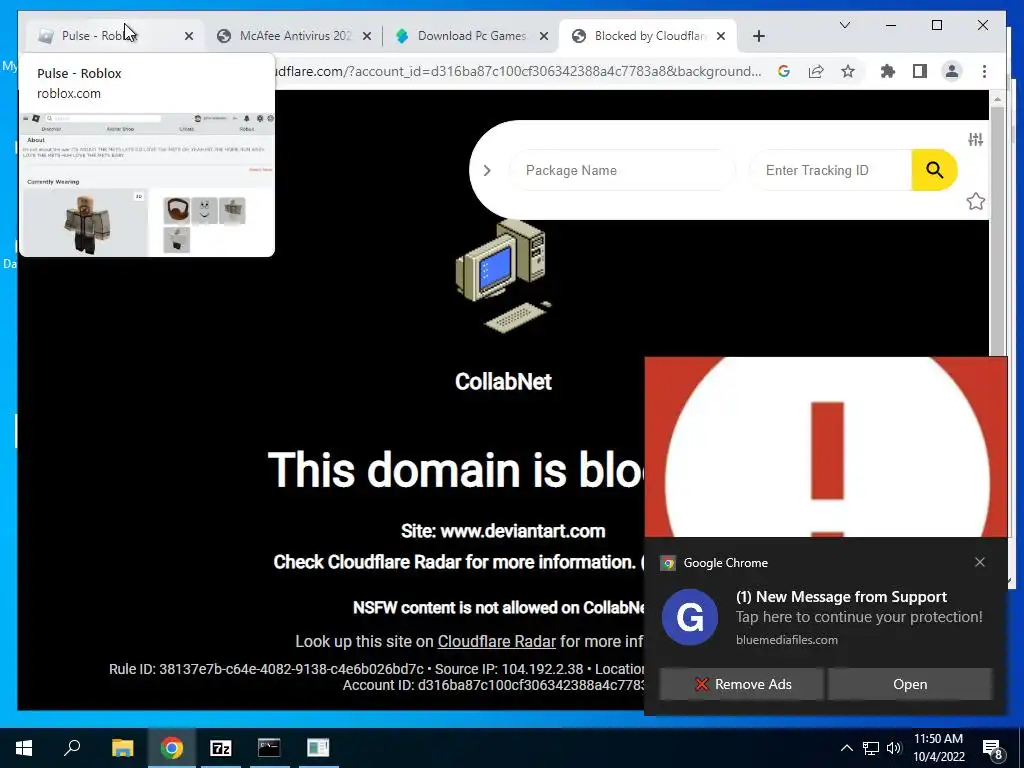Screen dimensions: 1024x768
Task: Share this page from address bar
Action: (x=816, y=72)
